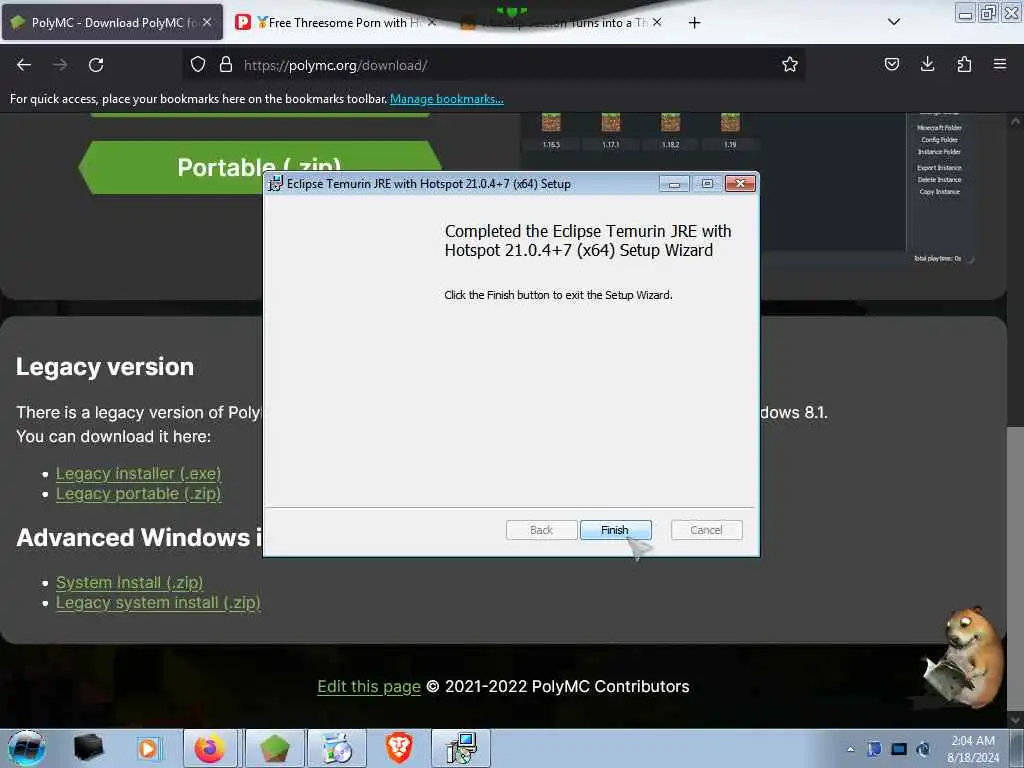Click the network monitor tray icon
1024x768 pixels.
[x=899, y=749]
